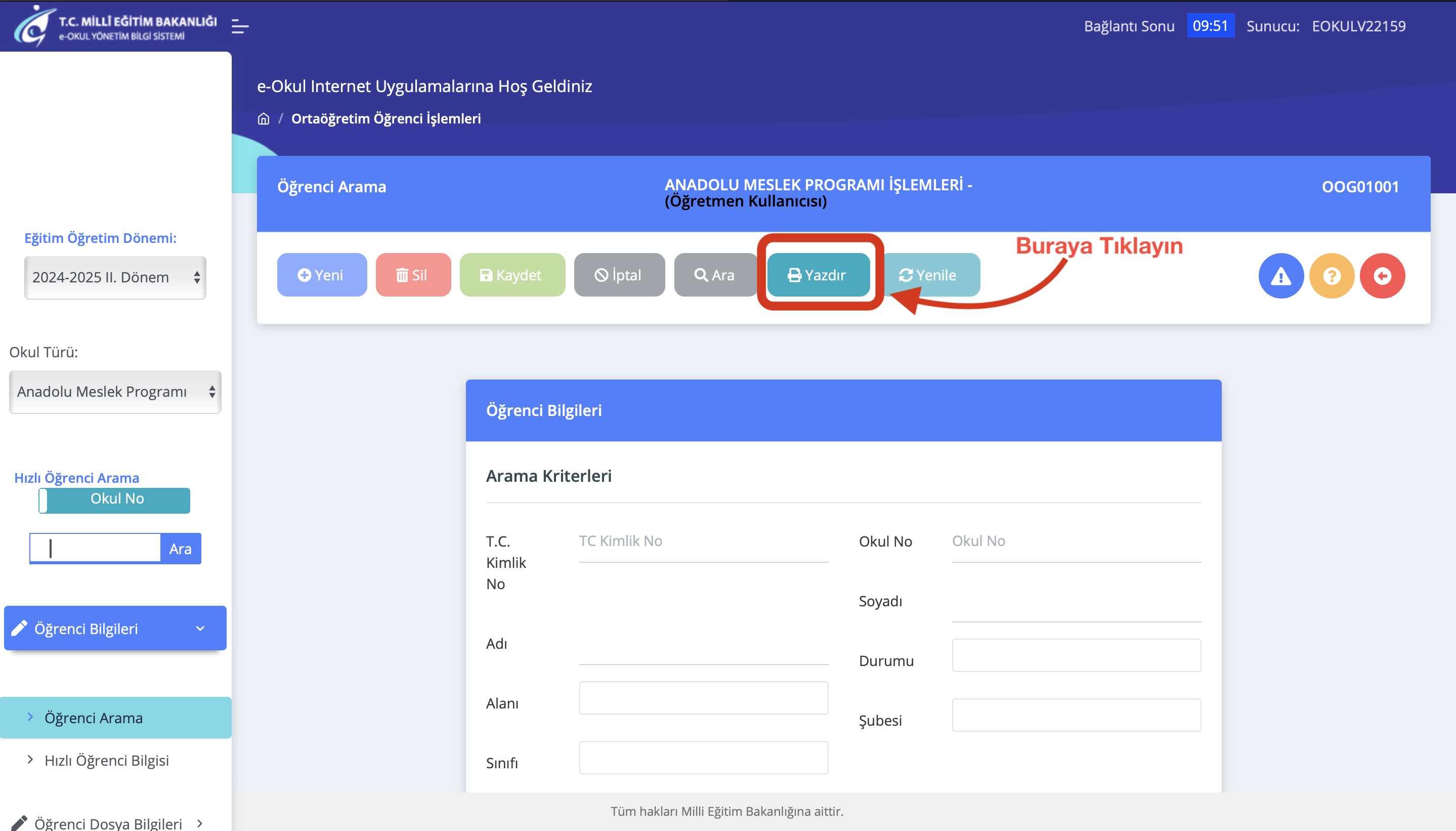This screenshot has height=831, width=1456.
Task: Toggle the Okul No quick search switch
Action: tap(114, 500)
